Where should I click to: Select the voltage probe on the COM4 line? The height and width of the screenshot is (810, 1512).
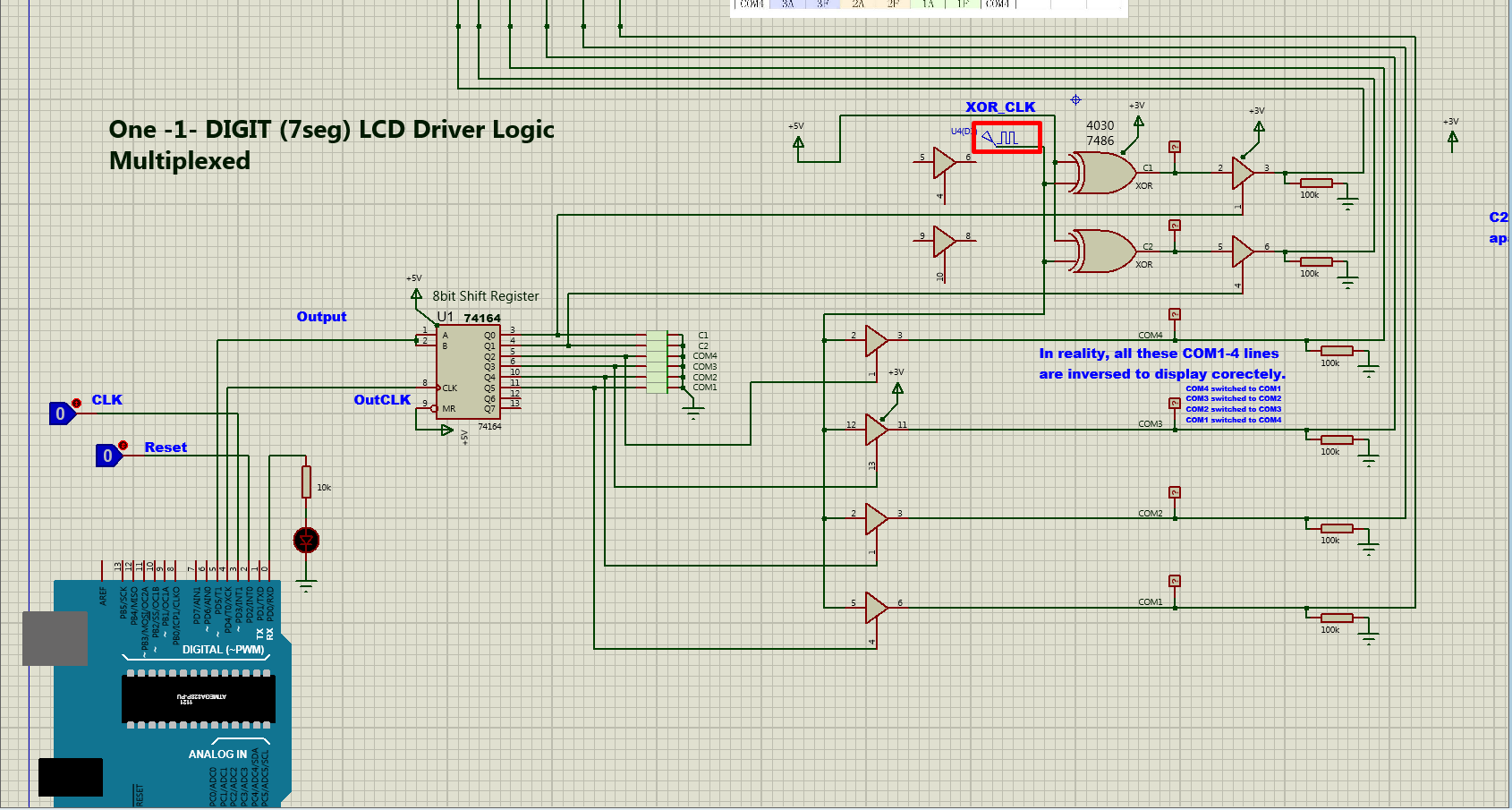click(x=1175, y=314)
